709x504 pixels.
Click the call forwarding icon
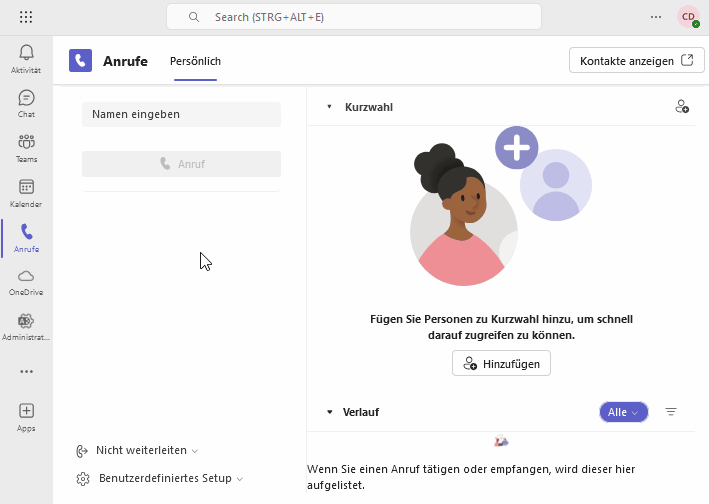coord(82,451)
